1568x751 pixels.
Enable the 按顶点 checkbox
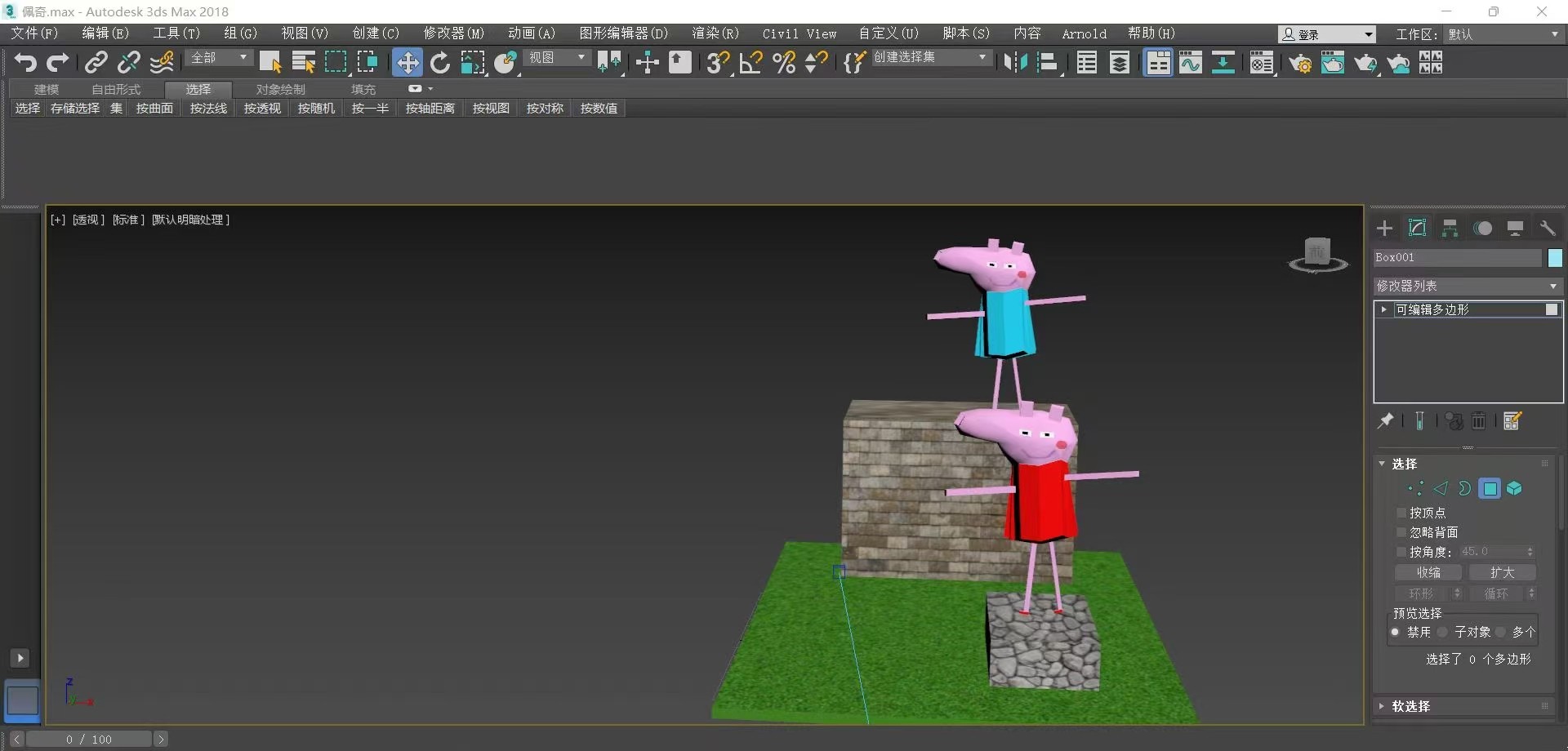tap(1401, 513)
